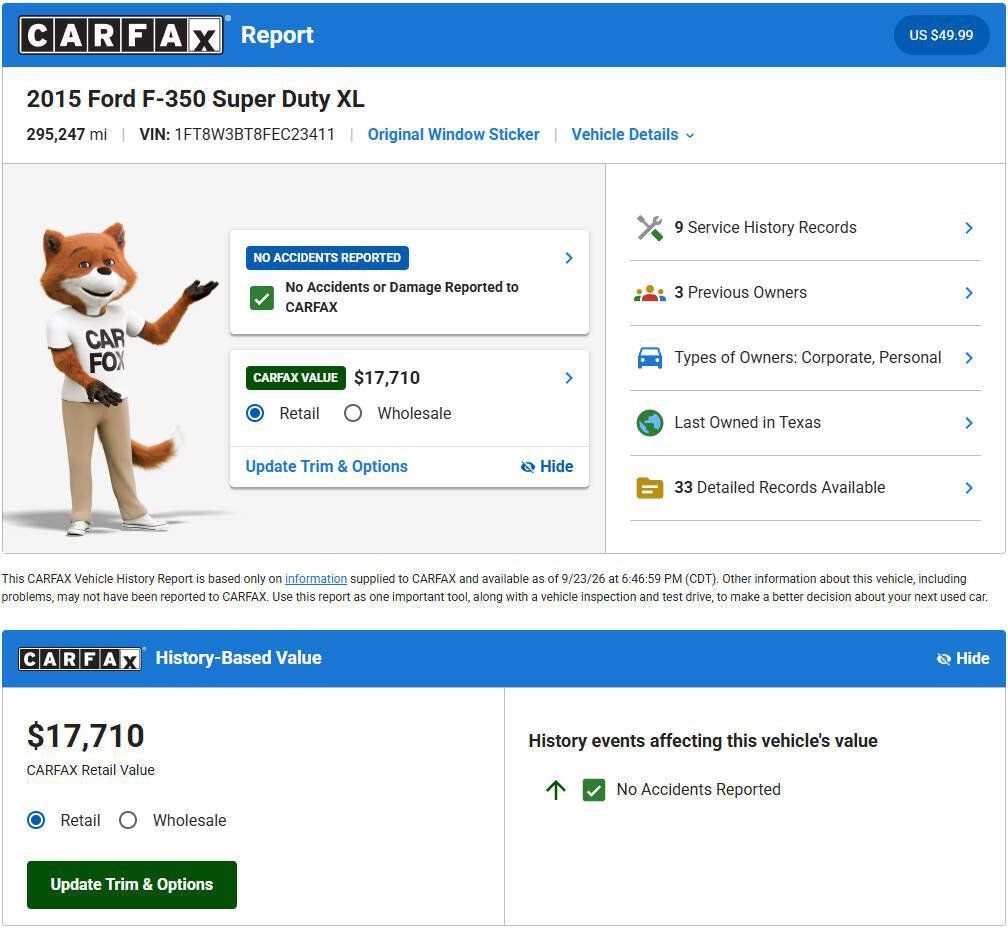Click the US $49.99 price button
Screen dimensions: 1008x928
coord(941,35)
